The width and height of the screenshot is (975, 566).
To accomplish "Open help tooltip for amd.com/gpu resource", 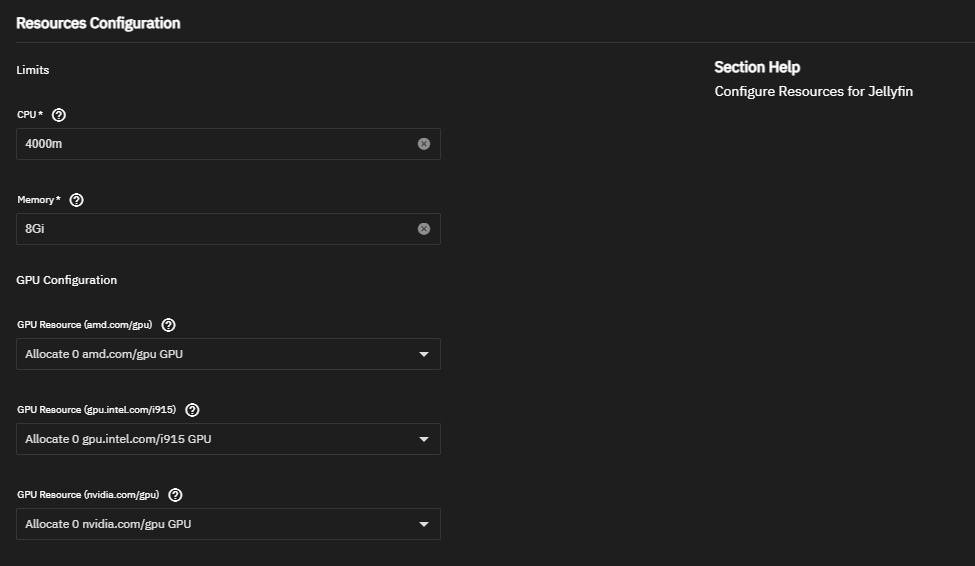I will (168, 325).
